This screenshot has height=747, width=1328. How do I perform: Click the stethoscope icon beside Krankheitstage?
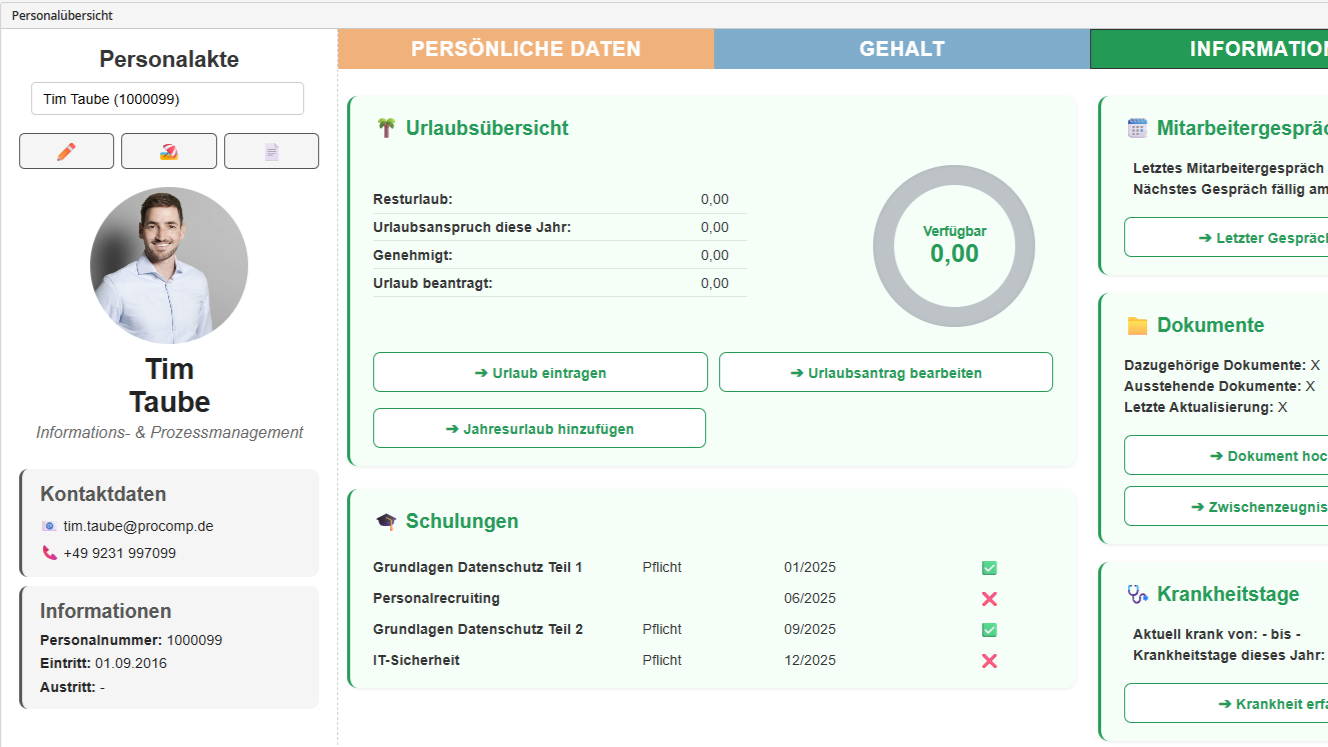click(1137, 594)
